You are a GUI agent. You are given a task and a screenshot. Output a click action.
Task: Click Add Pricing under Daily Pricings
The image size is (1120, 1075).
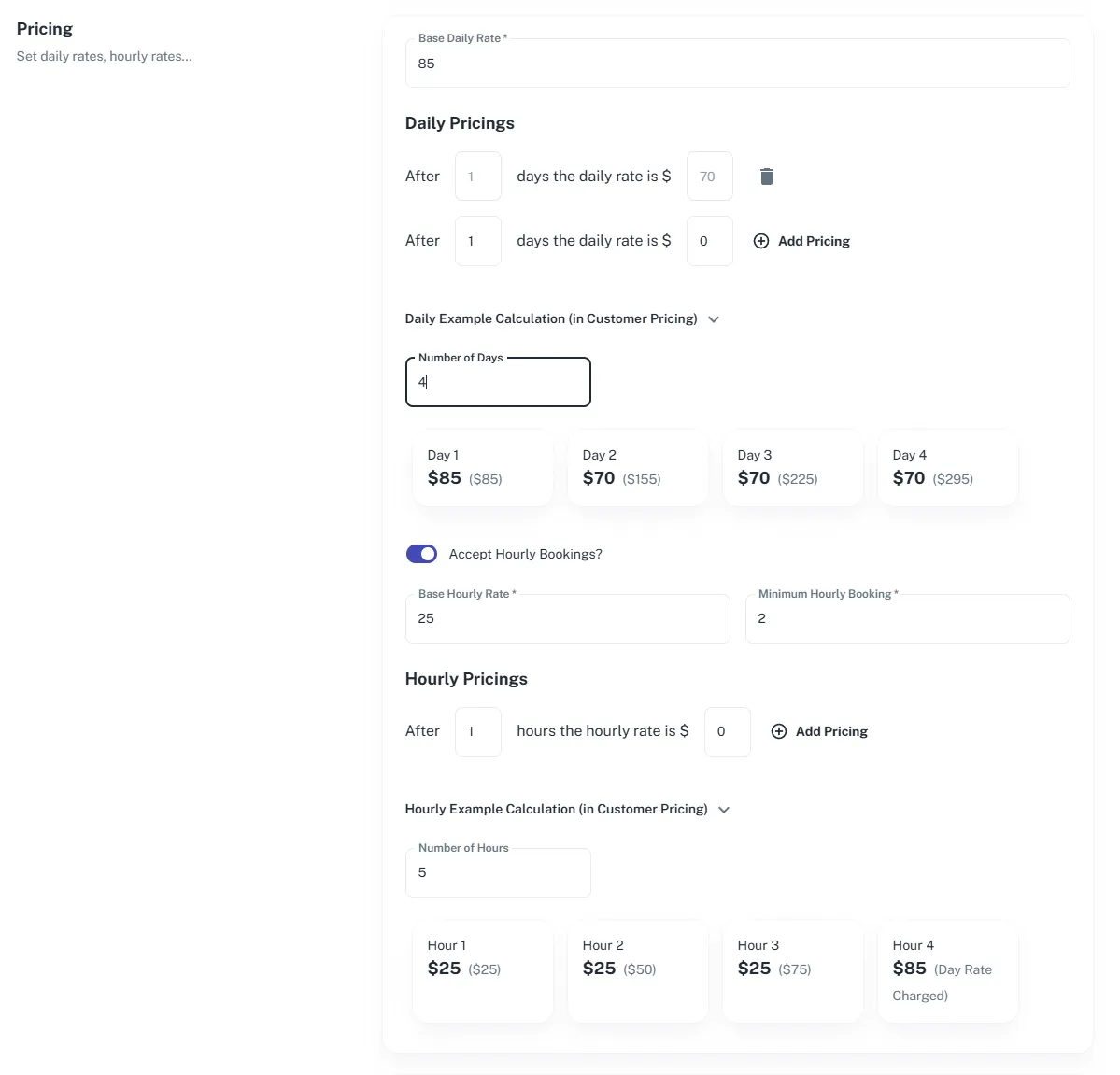814,241
